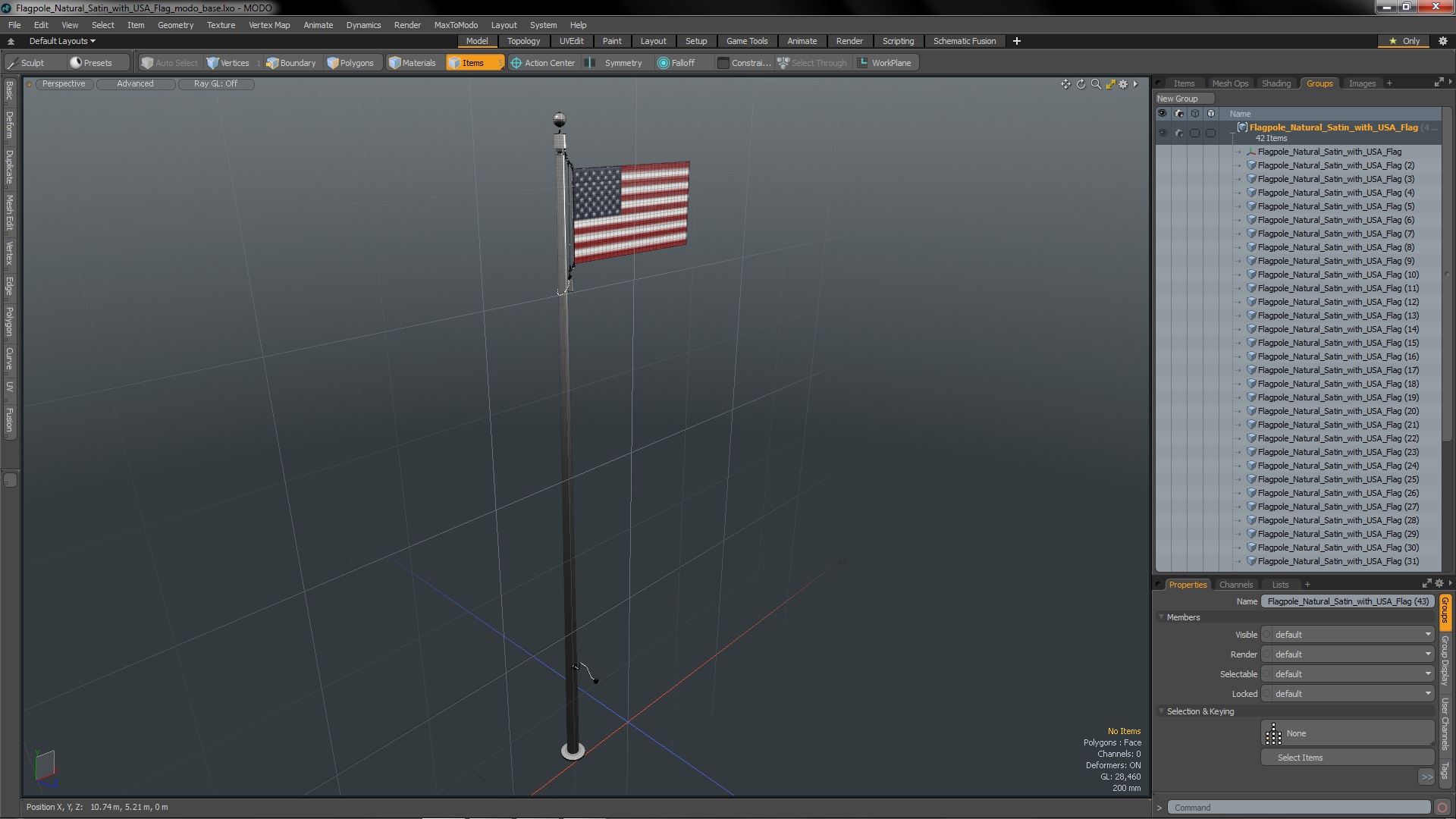
Task: Click the viewport rotate icon
Action: (1081, 84)
